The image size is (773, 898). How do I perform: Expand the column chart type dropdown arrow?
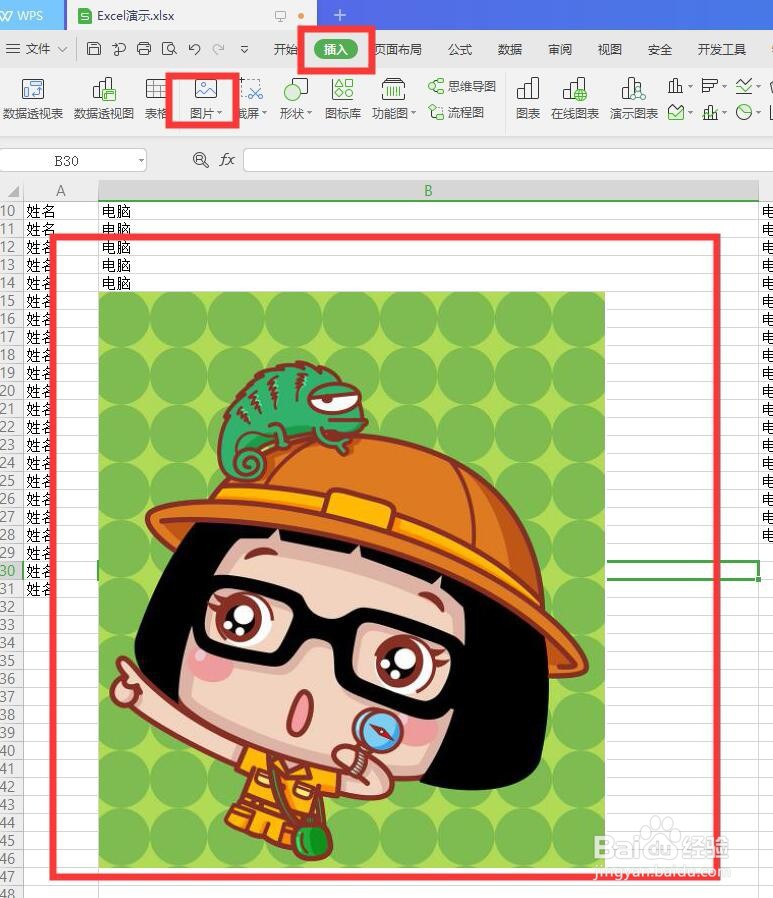(690, 86)
